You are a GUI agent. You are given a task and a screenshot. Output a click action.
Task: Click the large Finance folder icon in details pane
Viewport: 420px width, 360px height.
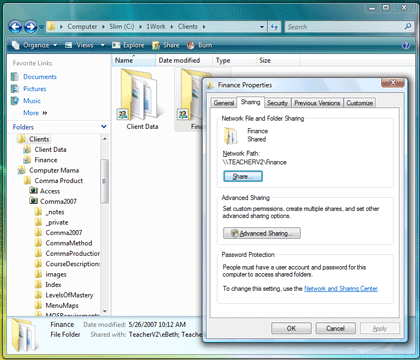click(x=24, y=334)
